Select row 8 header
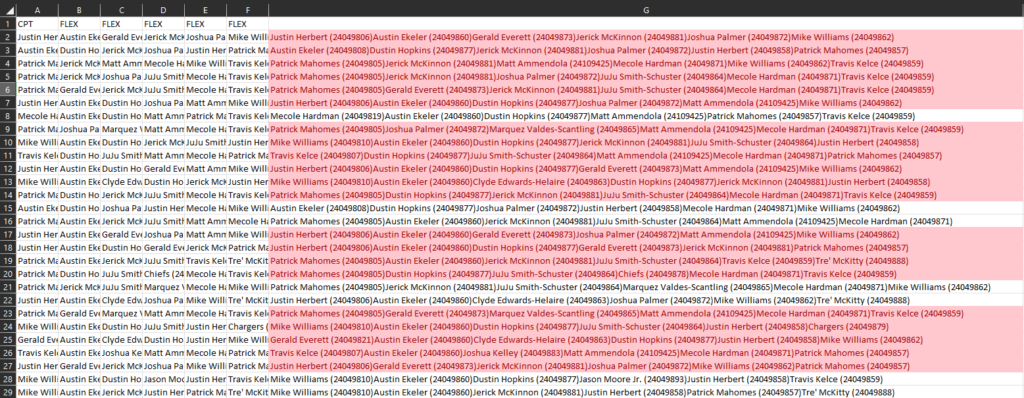The height and width of the screenshot is (398, 1024). (8, 116)
